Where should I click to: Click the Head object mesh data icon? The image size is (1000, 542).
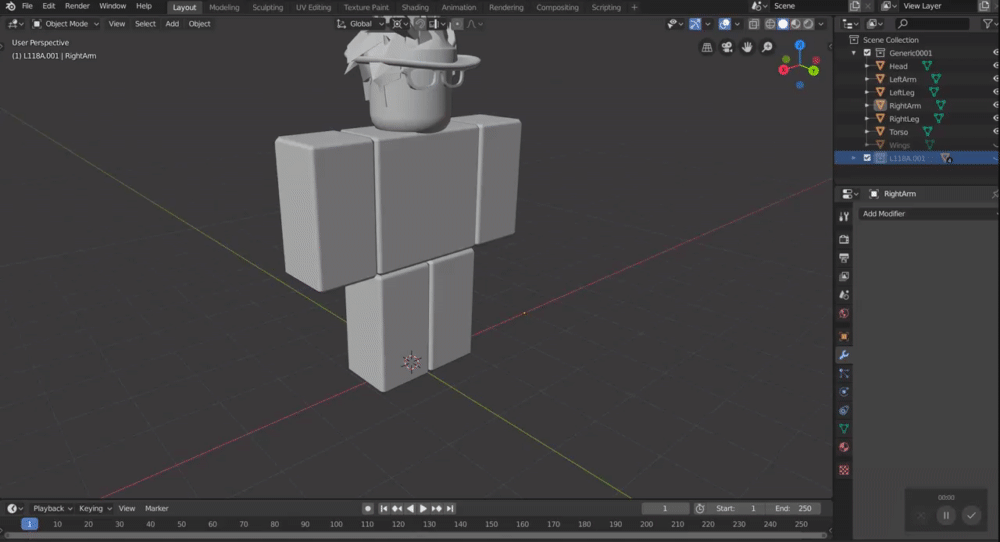(927, 66)
